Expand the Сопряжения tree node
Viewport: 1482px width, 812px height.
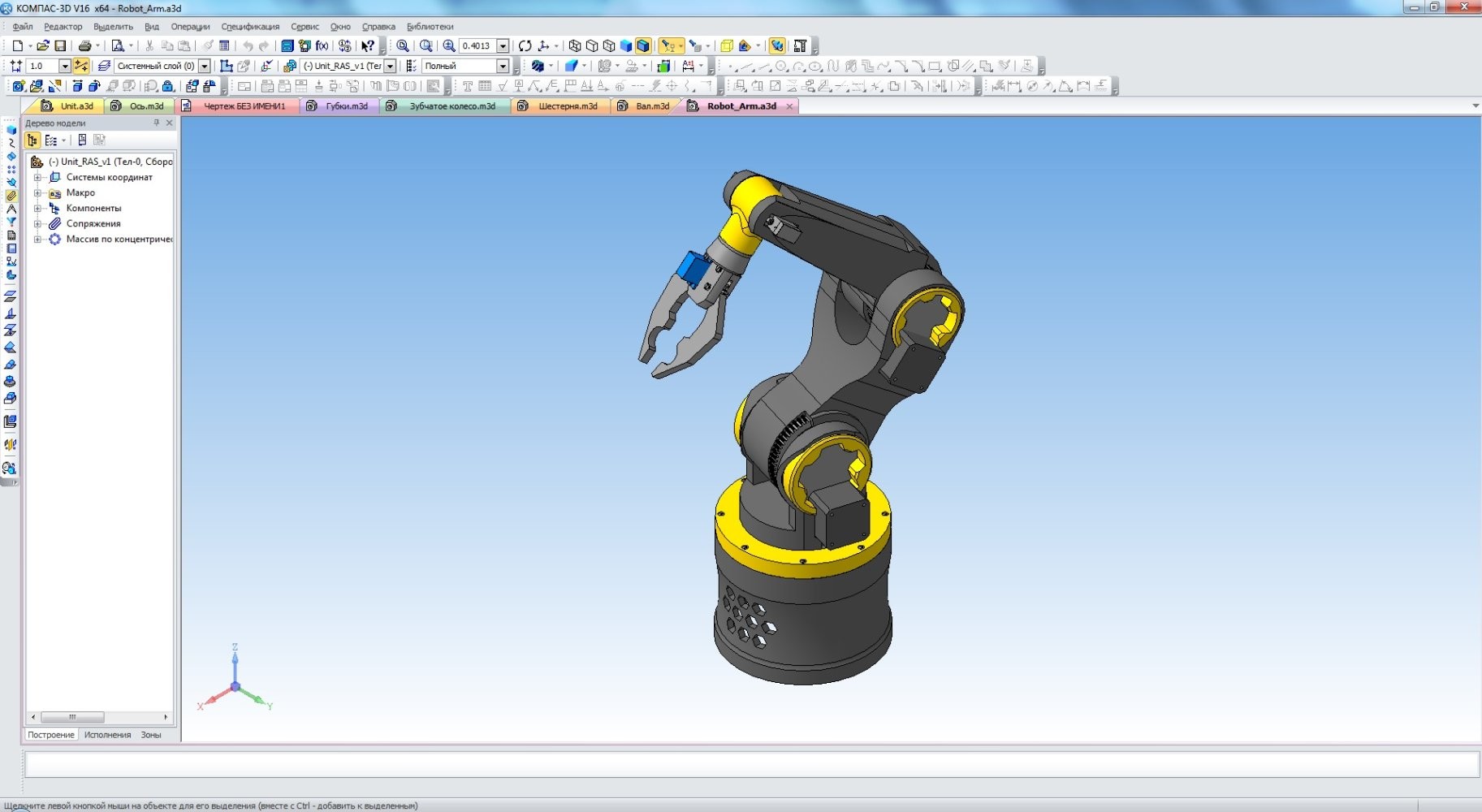(37, 224)
